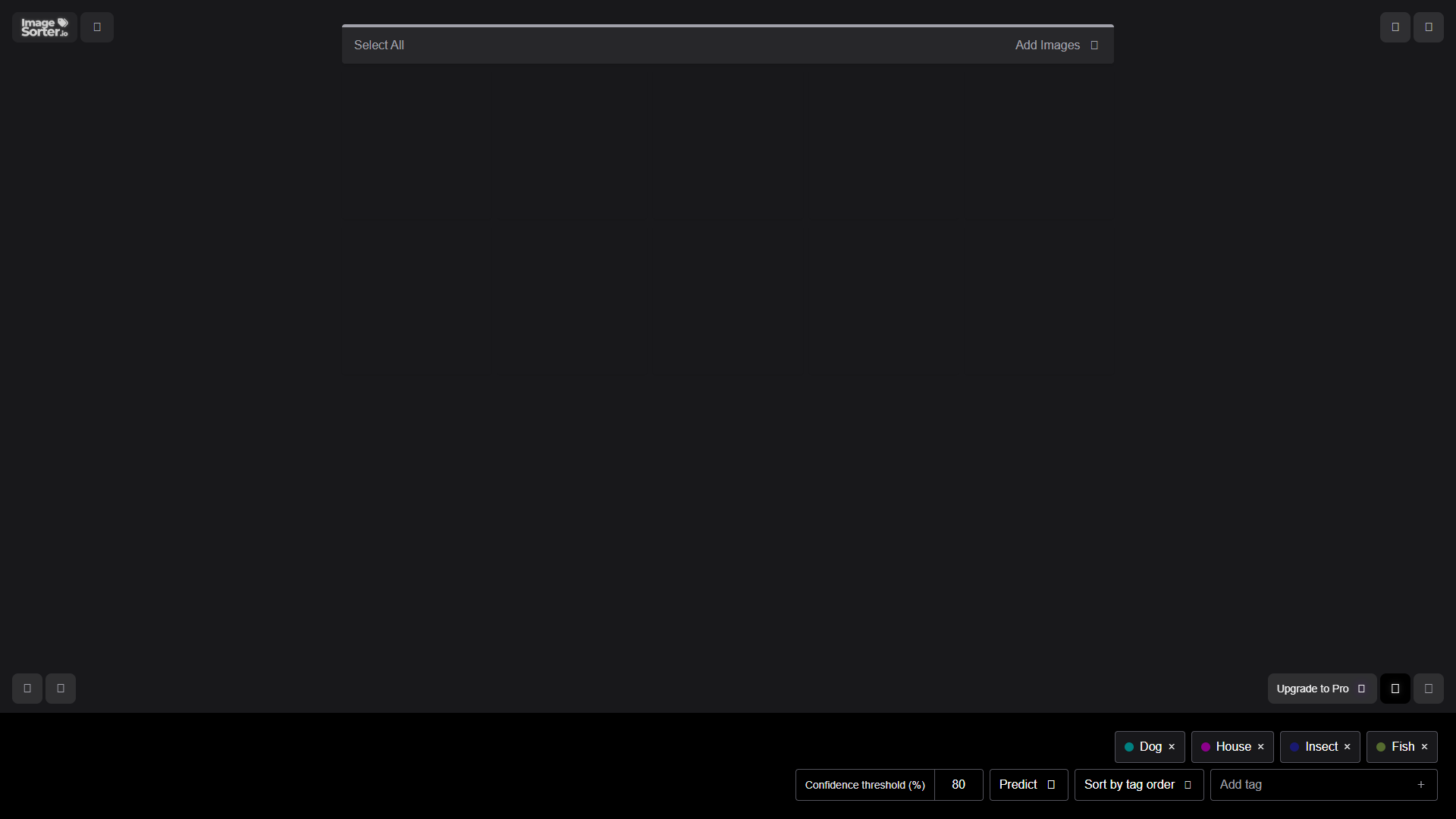Click the icon button beside the ImageSorter logo
This screenshot has height=819, width=1456.
point(97,27)
